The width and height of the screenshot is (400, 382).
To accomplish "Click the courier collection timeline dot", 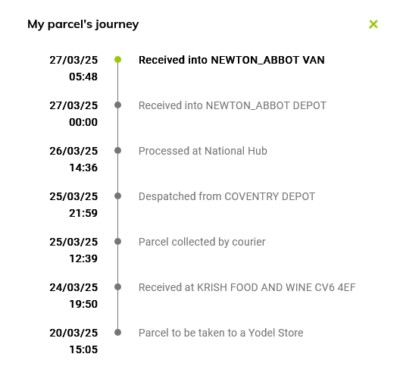I will (118, 241).
